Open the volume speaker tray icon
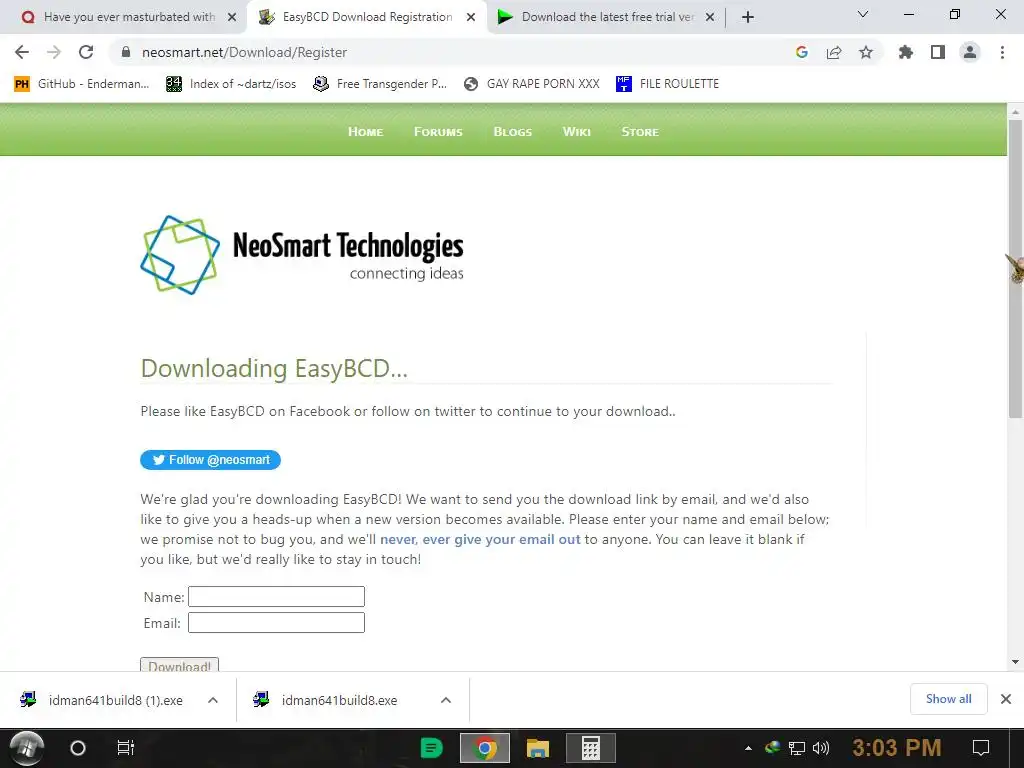Viewport: 1024px width, 768px height. pyautogui.click(x=820, y=748)
